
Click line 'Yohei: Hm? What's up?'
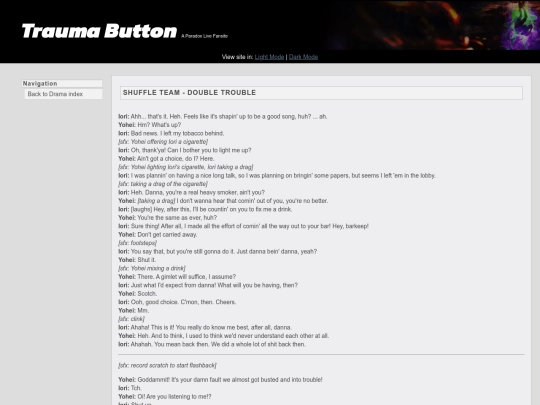click(149, 125)
